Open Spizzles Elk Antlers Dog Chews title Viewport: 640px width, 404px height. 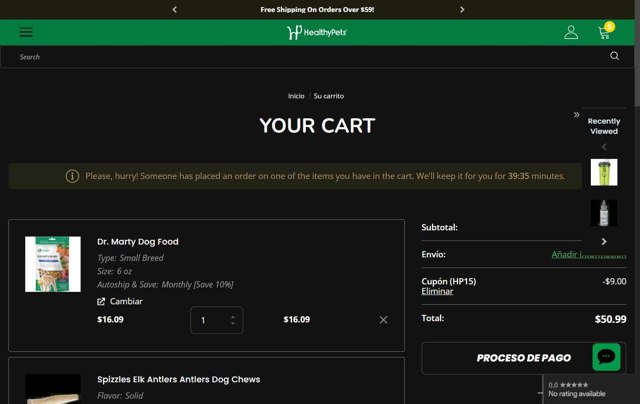pos(178,379)
